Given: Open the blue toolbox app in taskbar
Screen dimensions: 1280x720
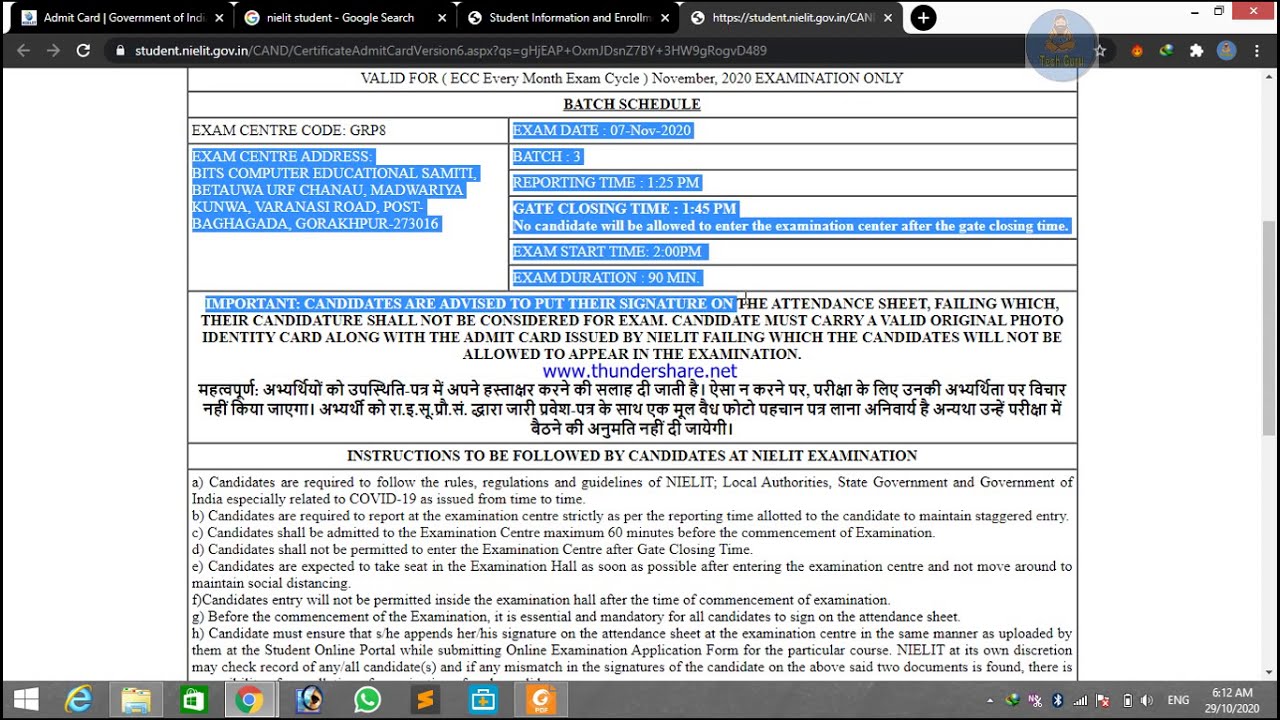Looking at the screenshot, I should [x=483, y=700].
